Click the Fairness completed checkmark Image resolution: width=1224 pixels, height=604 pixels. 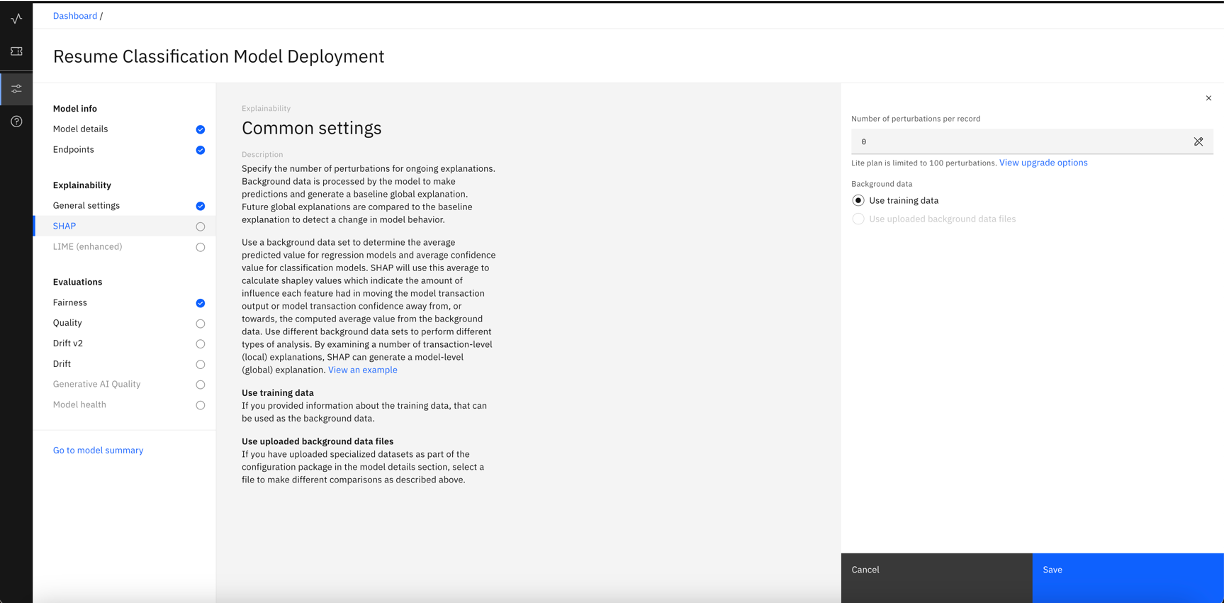tap(200, 303)
